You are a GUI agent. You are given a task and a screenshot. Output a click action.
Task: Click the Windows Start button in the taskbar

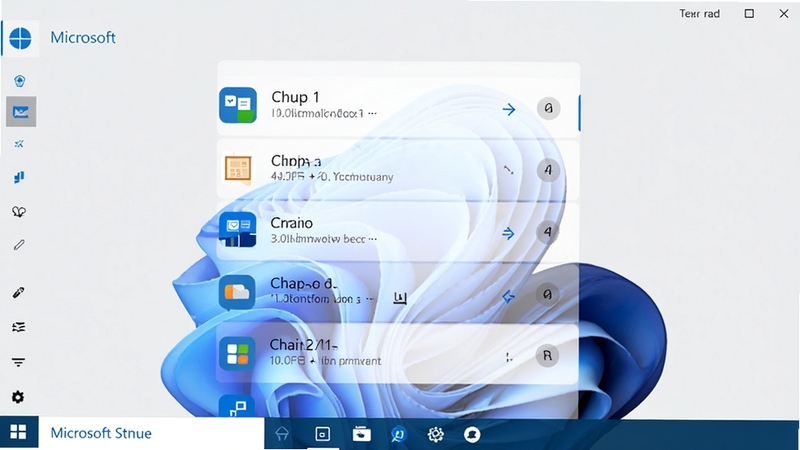[18, 432]
